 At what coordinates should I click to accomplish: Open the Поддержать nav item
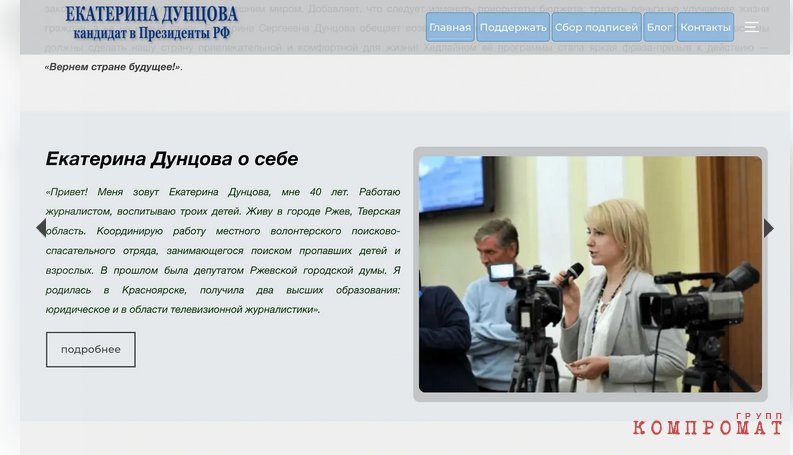513,27
